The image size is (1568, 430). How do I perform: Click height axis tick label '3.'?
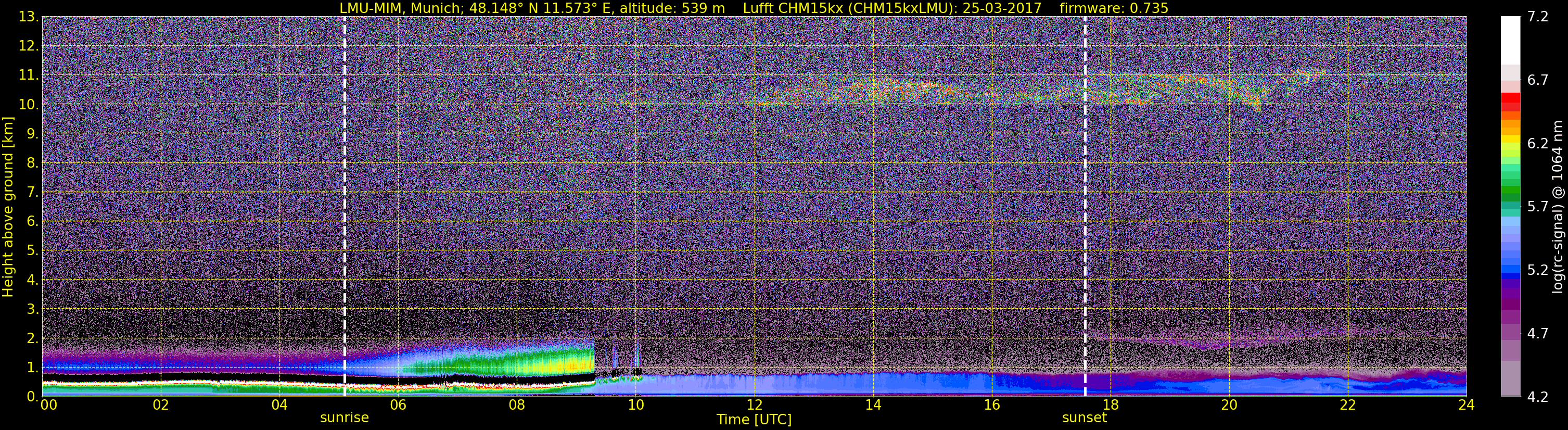pyautogui.click(x=32, y=309)
